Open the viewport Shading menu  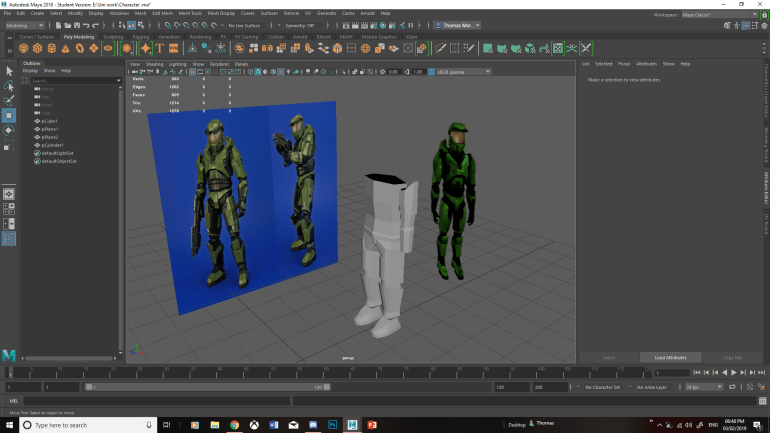point(154,64)
